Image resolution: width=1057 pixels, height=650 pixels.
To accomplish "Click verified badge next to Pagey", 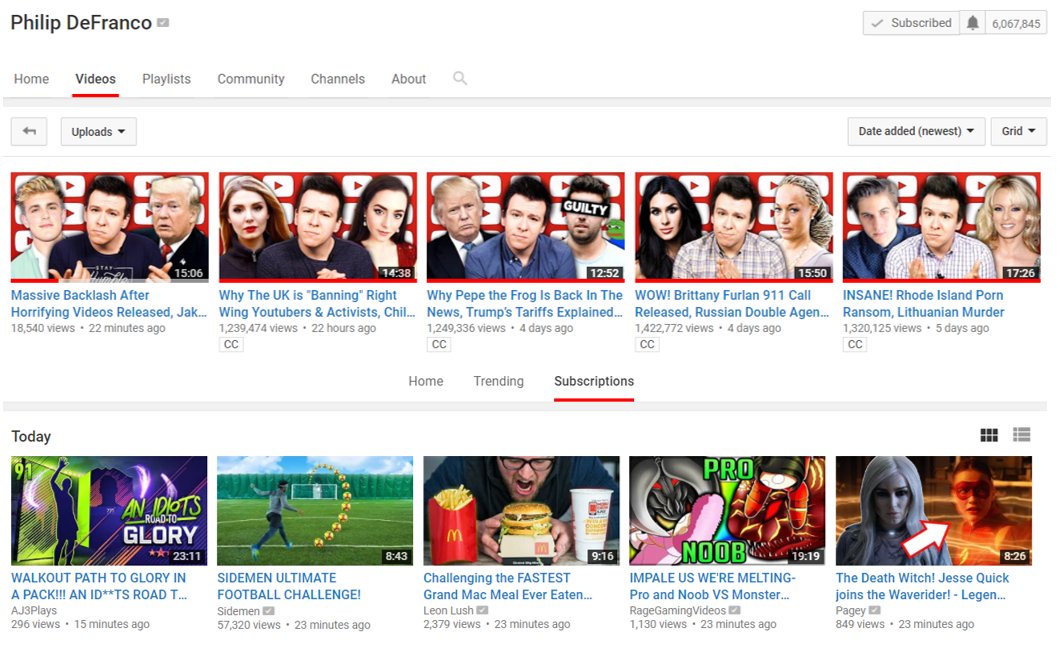I will point(874,610).
